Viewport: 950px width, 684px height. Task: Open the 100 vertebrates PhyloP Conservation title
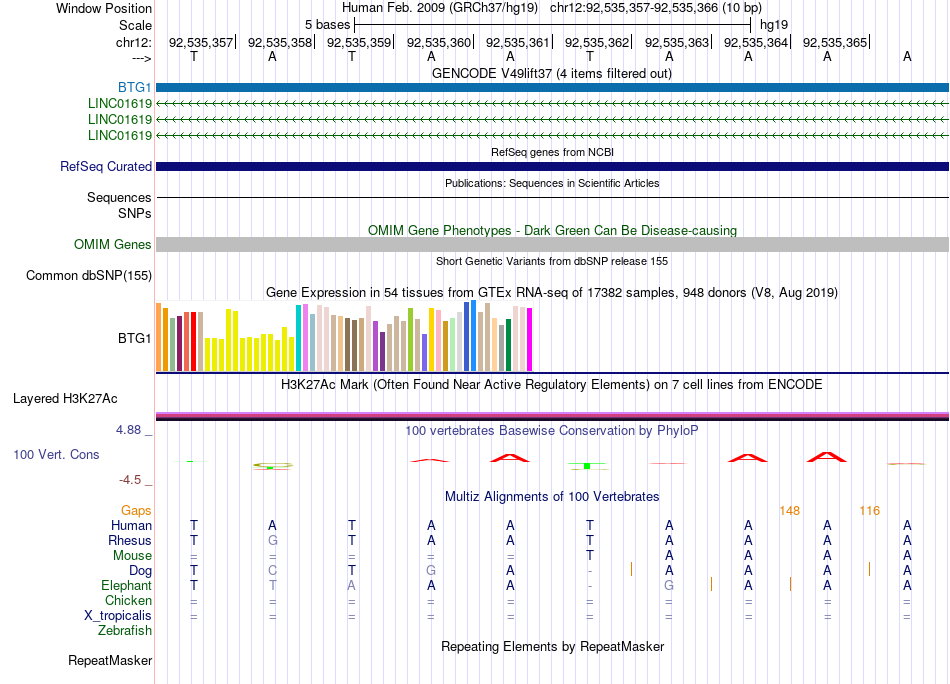[x=551, y=431]
